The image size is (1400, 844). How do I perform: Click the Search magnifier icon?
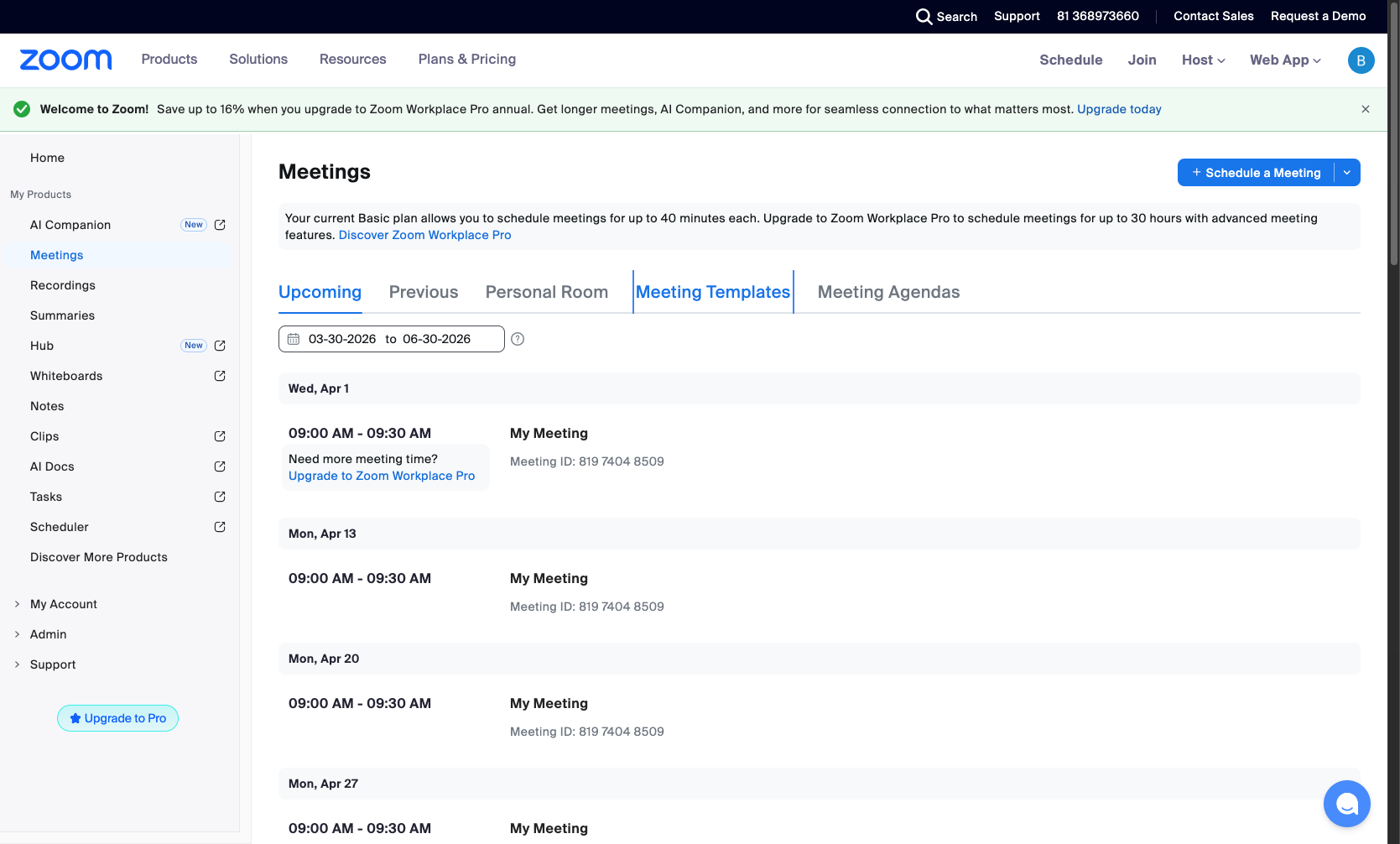tap(924, 17)
